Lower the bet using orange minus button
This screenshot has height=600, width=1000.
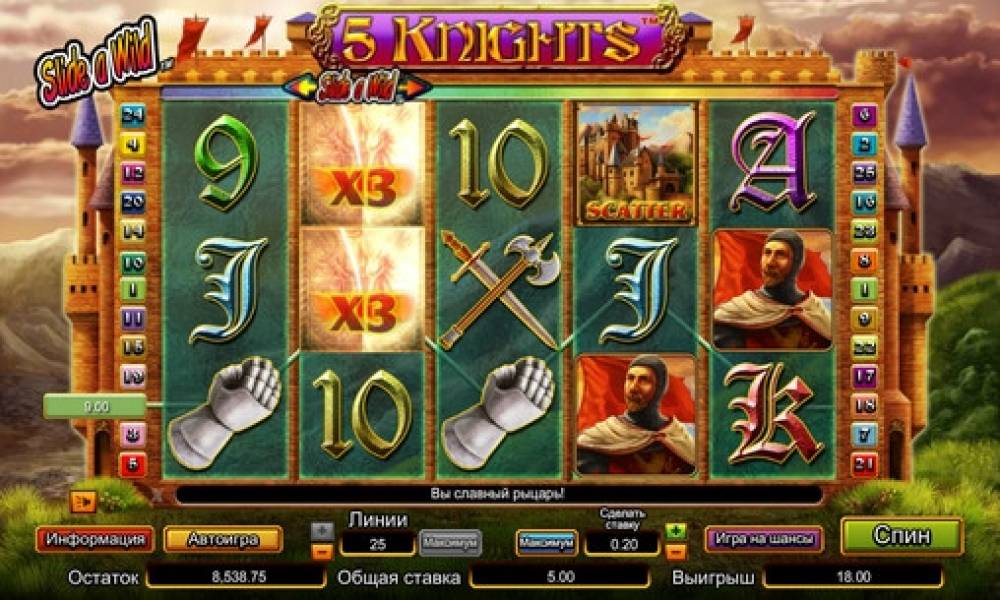pos(676,551)
